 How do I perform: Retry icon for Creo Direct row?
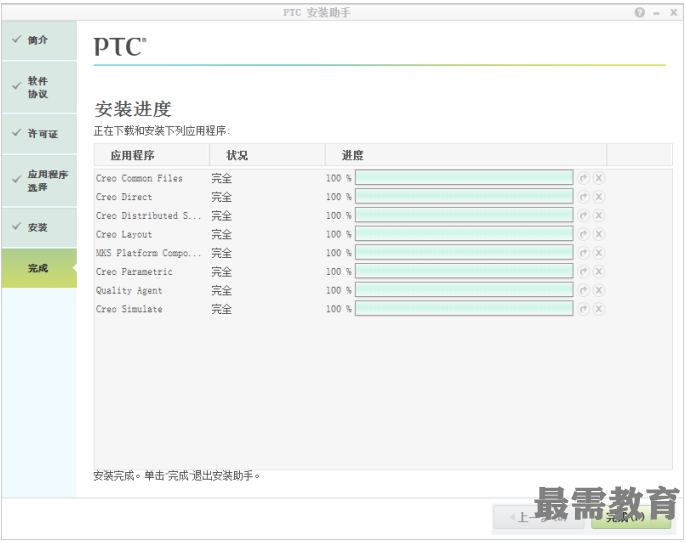pyautogui.click(x=583, y=197)
